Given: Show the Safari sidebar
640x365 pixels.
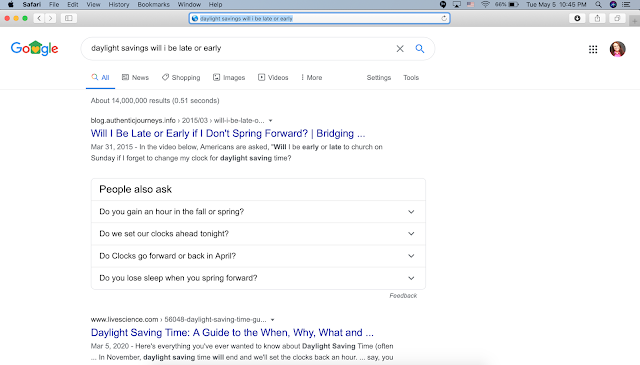Looking at the screenshot, I should pyautogui.click(x=69, y=18).
